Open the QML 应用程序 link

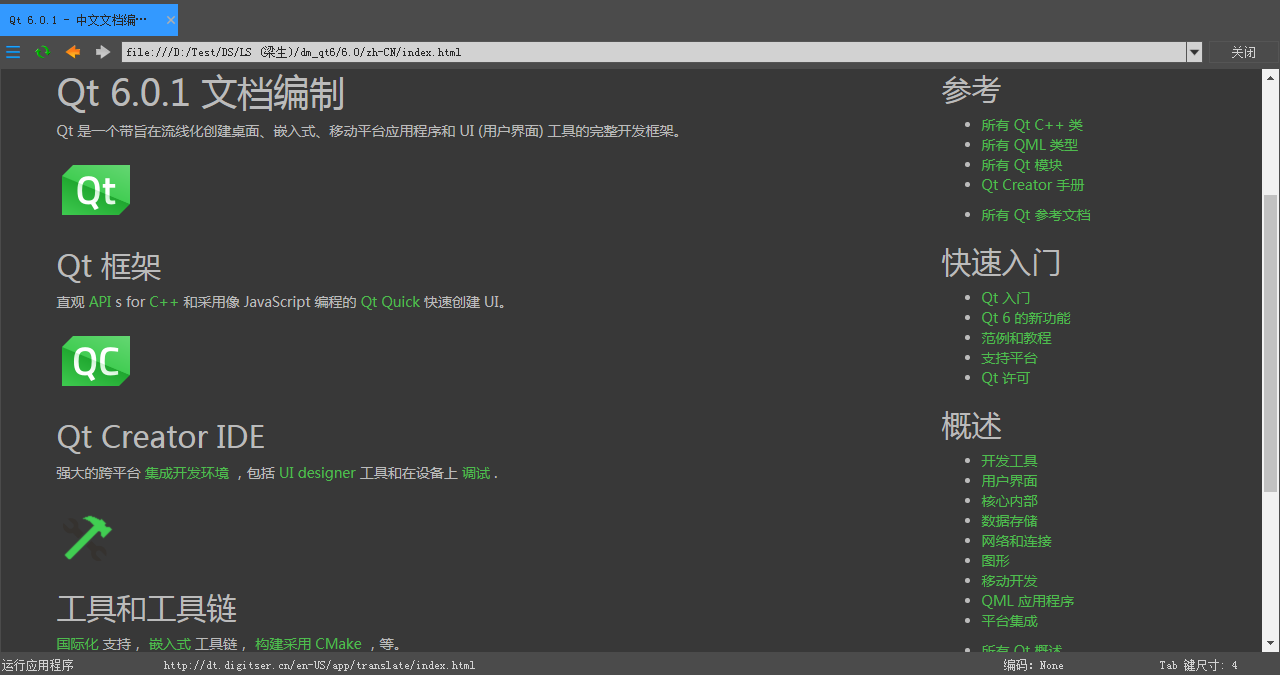(1027, 601)
